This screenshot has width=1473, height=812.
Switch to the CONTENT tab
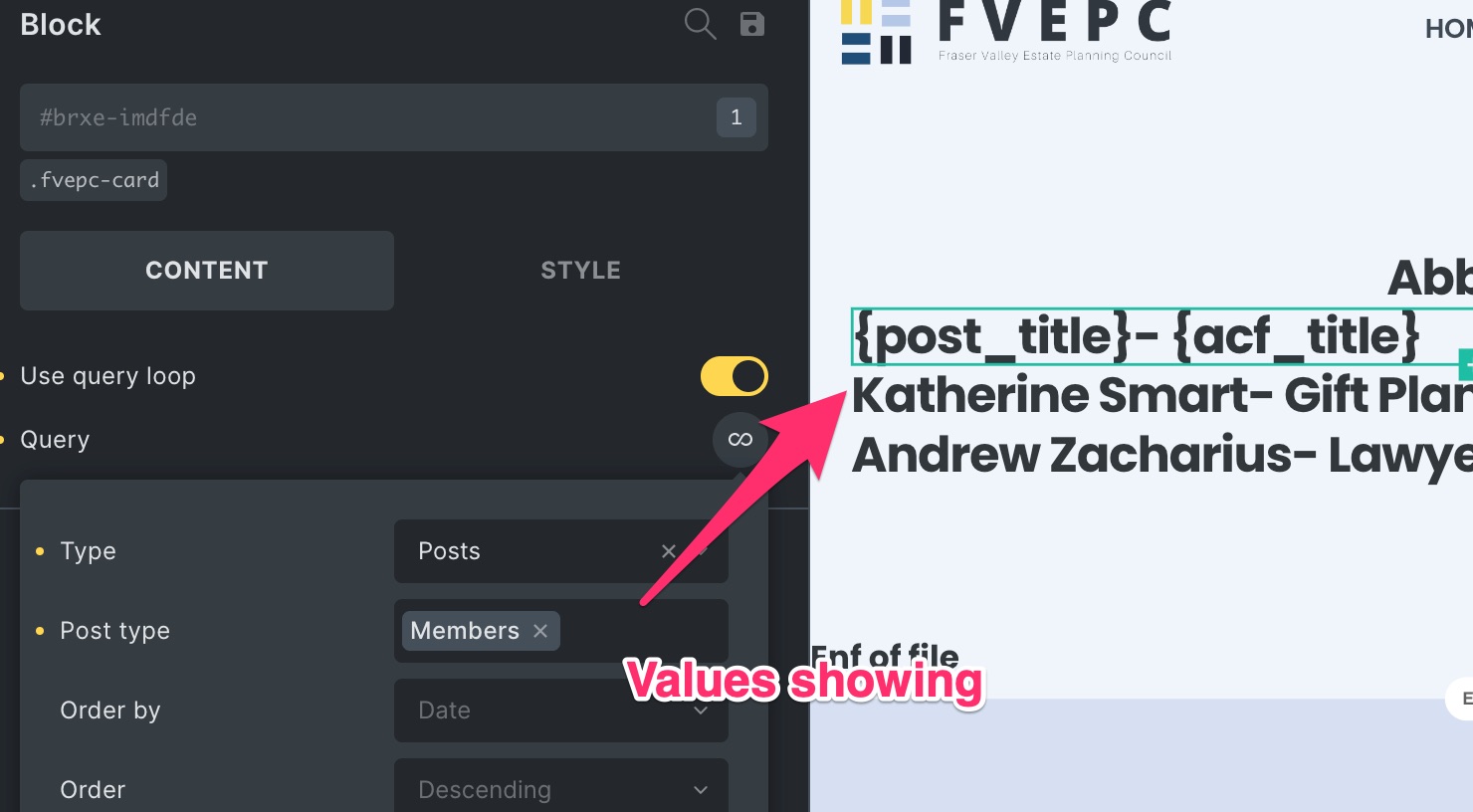tap(207, 271)
